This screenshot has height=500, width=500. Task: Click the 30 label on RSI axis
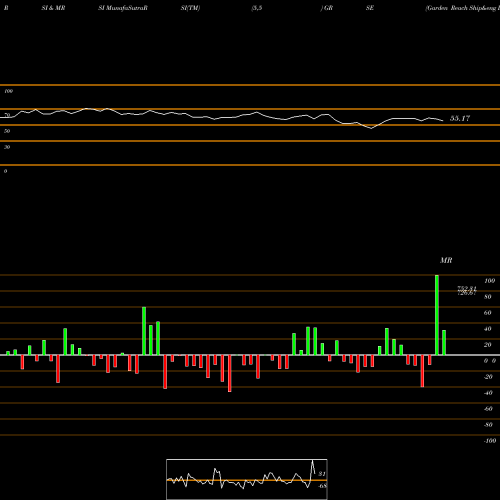(x=7, y=147)
